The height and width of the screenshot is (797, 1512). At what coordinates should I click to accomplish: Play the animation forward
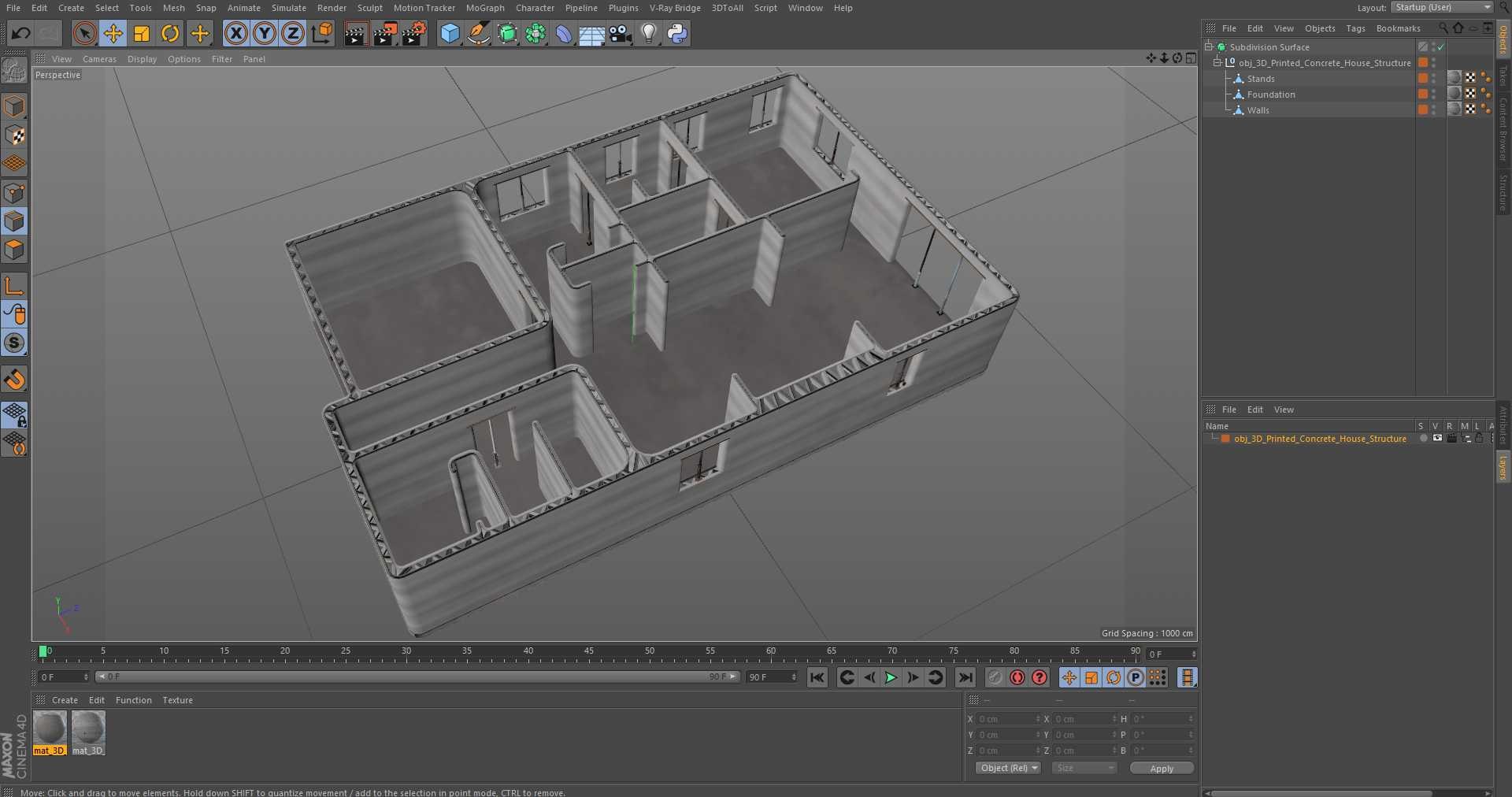(x=891, y=677)
